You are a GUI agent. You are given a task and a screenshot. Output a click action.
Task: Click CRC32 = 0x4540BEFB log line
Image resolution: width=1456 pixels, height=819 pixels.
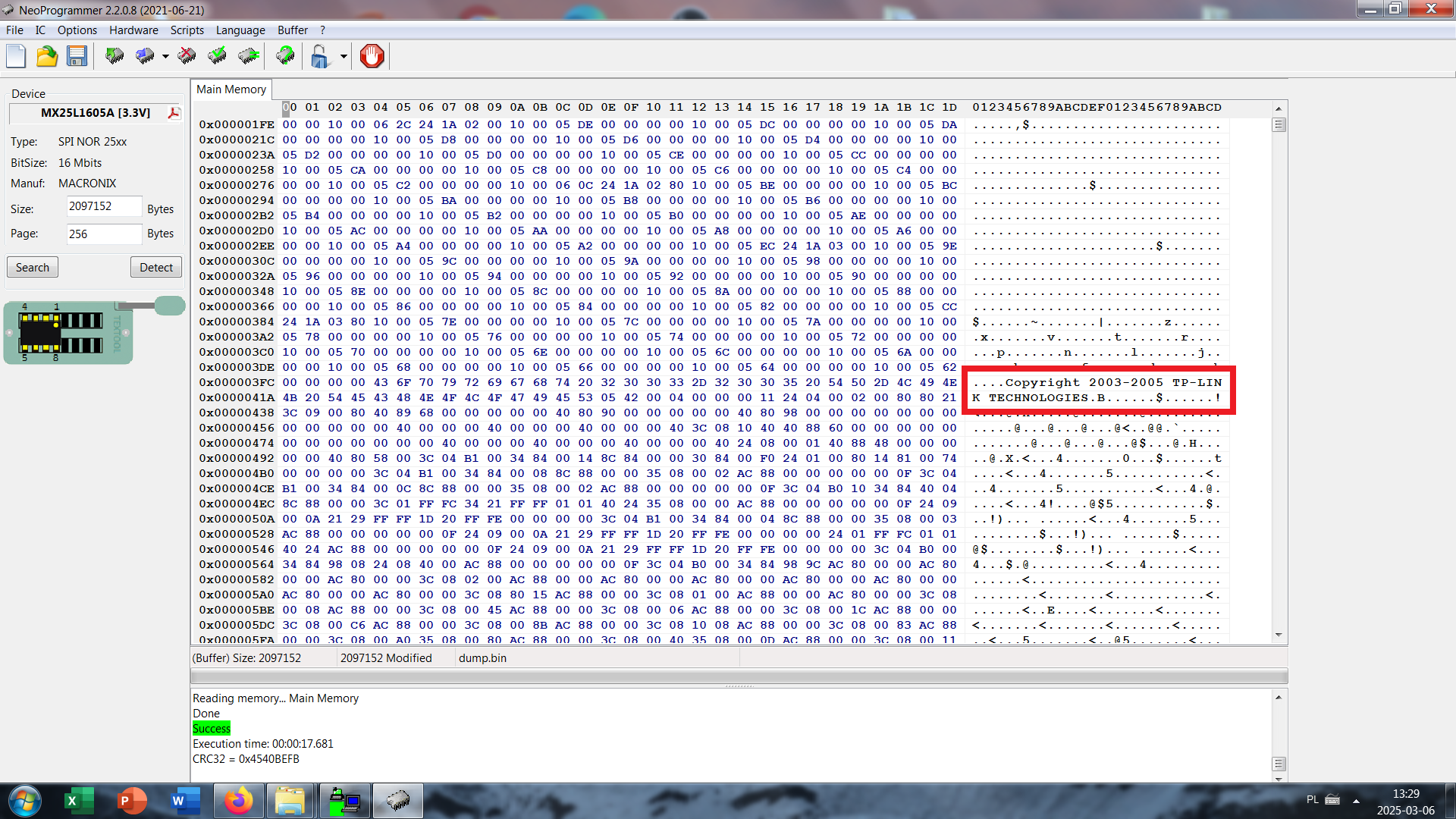pyautogui.click(x=246, y=759)
